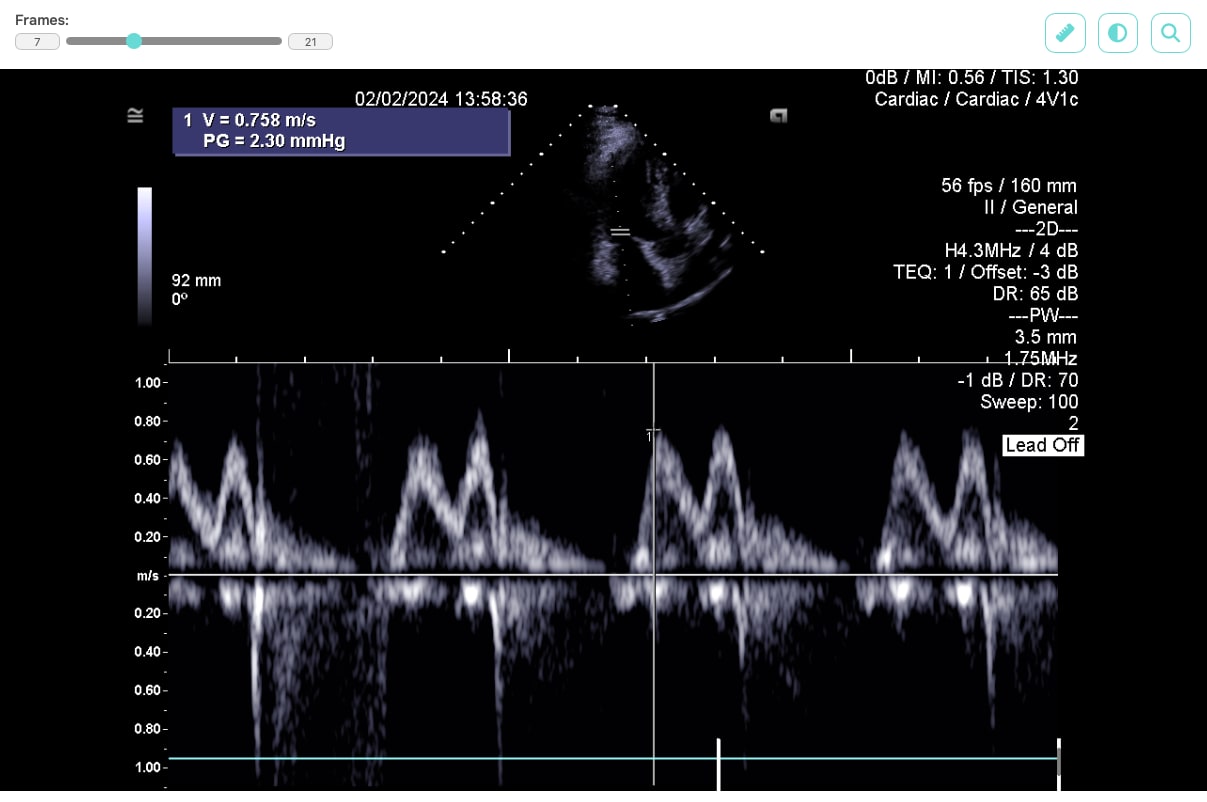Toggle the contrast display button
This screenshot has width=1207, height=802.
click(x=1117, y=32)
